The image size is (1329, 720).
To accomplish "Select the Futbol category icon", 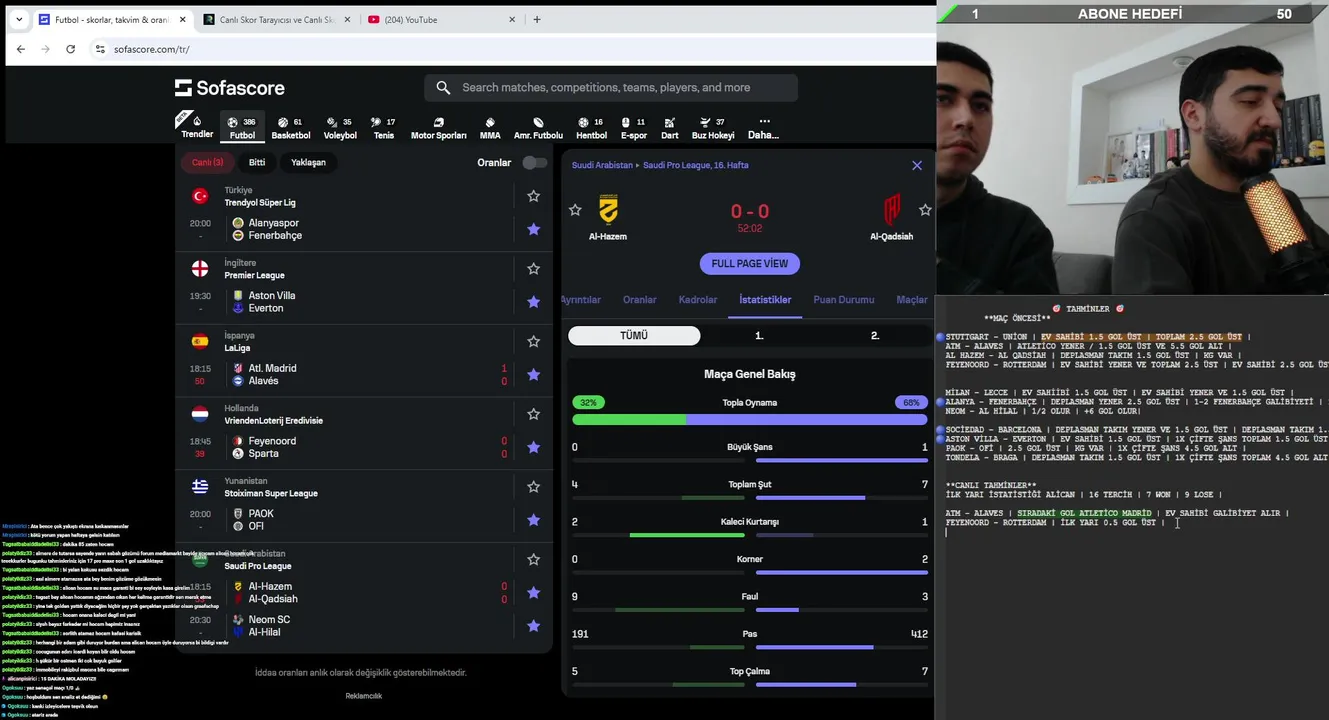I will pos(234,122).
